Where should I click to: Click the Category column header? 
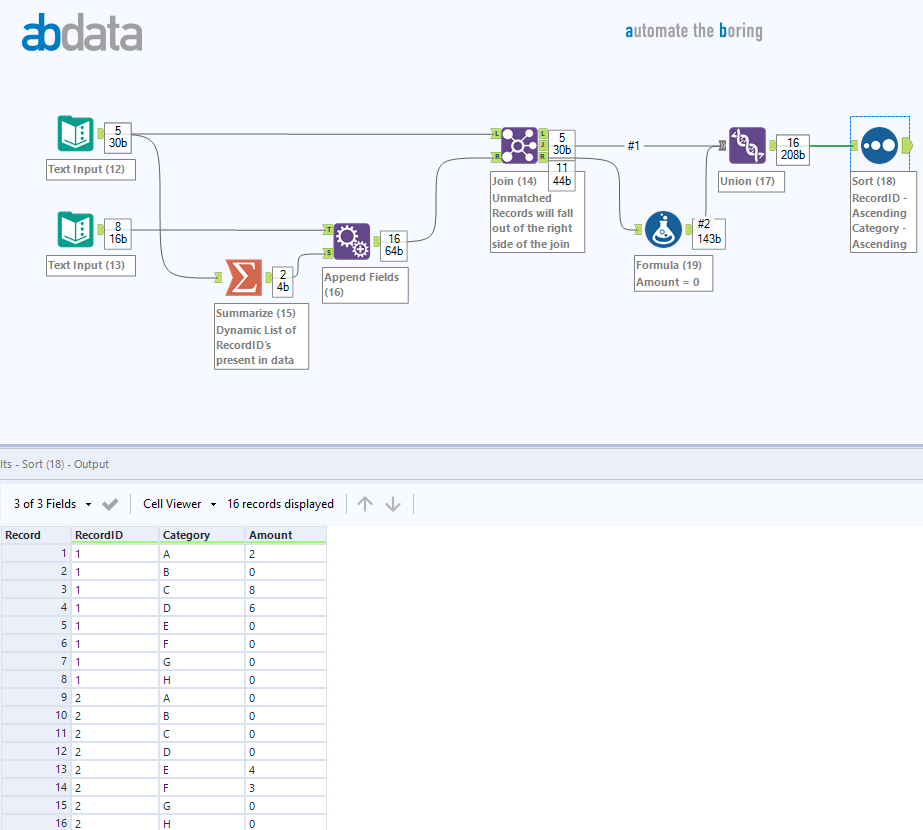[x=201, y=535]
